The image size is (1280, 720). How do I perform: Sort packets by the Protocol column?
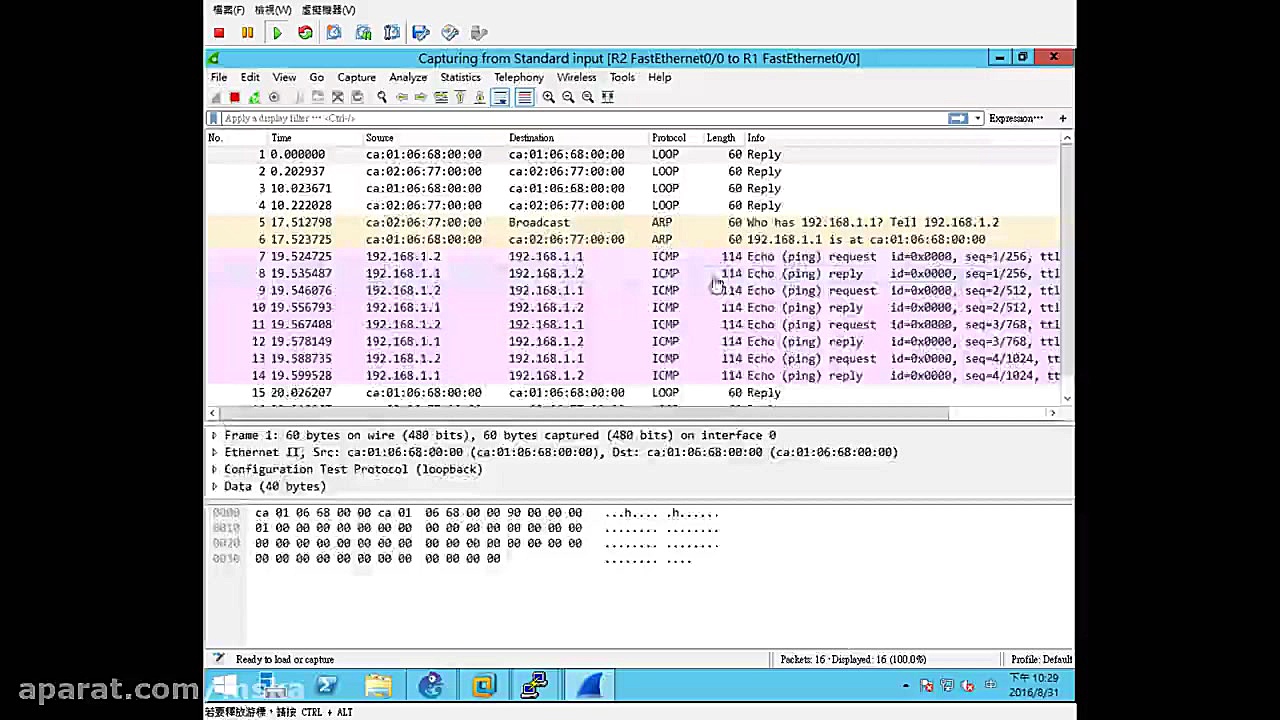[668, 138]
